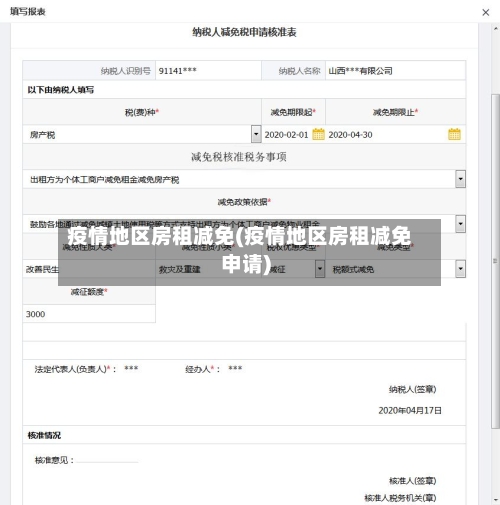The height and width of the screenshot is (505, 500).
Task: Click scrollbar up arrow
Action: pos(495,29)
